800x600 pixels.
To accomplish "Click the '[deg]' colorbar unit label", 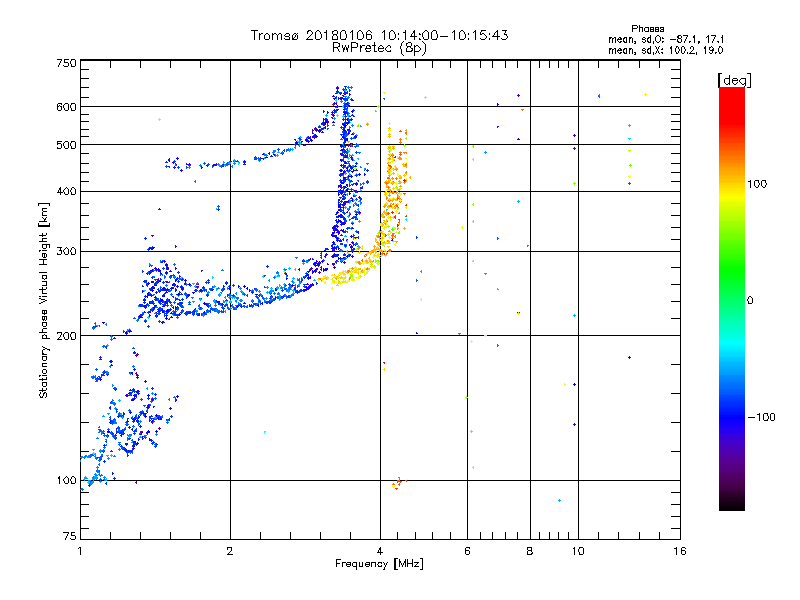I will [734, 80].
